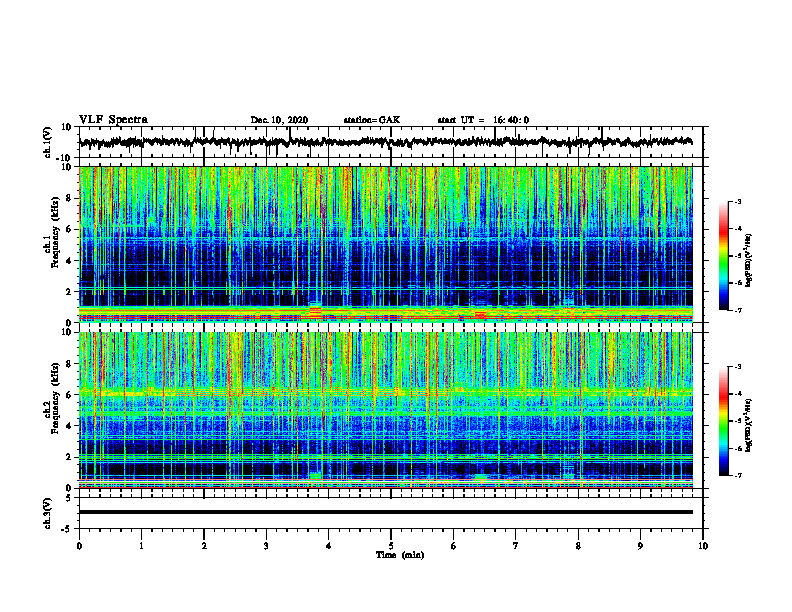792x612 pixels.
Task: Click time axis tick label "7"
Action: [x=516, y=546]
